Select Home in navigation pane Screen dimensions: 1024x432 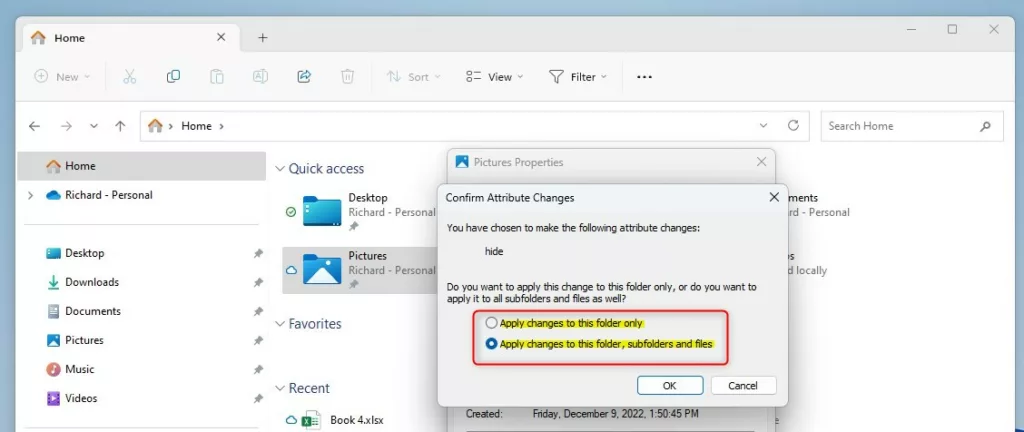tap(142, 166)
